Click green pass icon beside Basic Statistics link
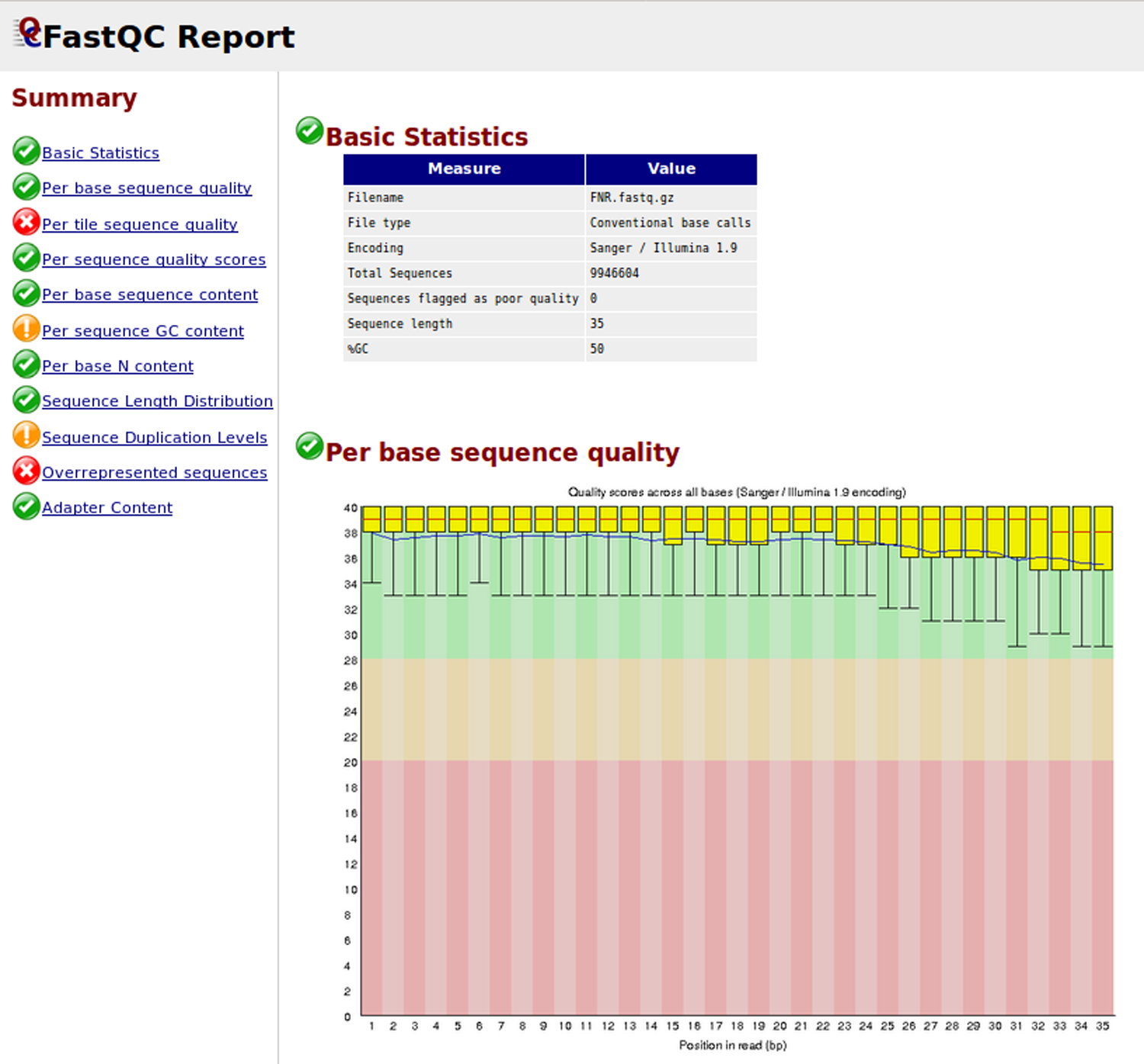1144x1064 pixels. coord(26,151)
